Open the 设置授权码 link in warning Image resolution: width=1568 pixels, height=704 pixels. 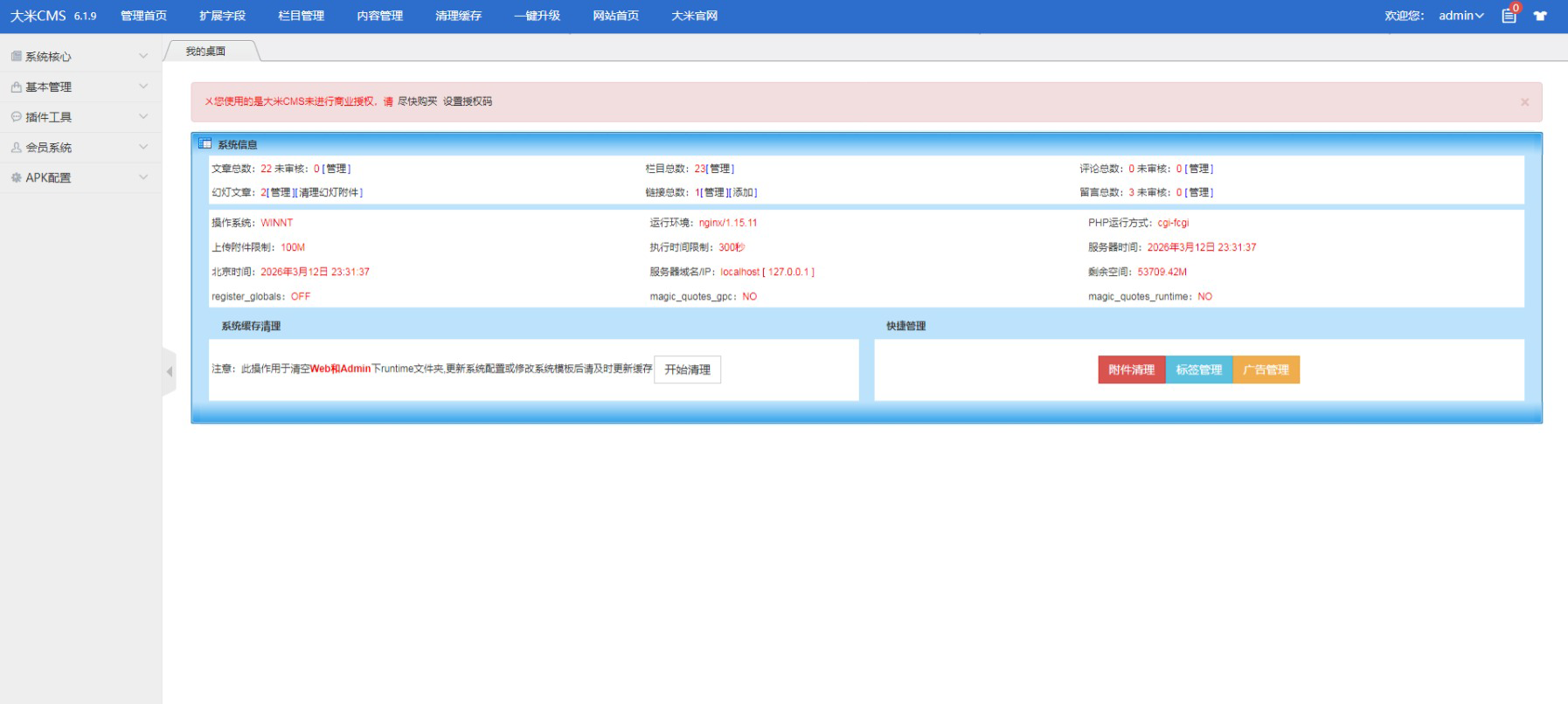pyautogui.click(x=467, y=101)
